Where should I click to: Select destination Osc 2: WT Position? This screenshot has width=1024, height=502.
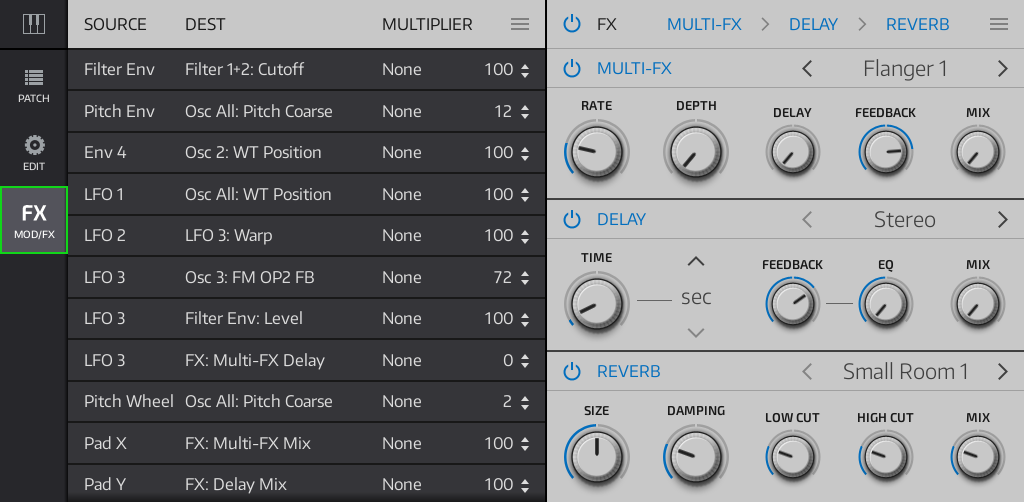(x=253, y=152)
